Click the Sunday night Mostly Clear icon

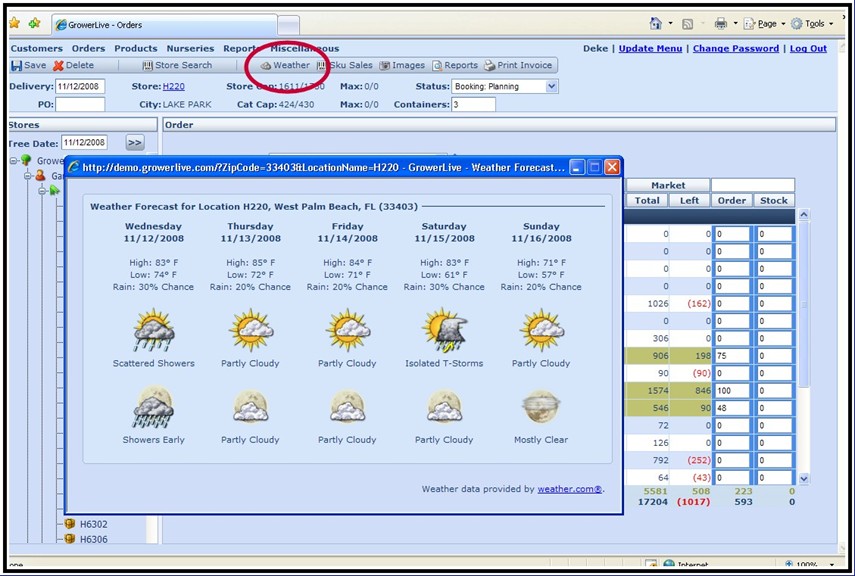click(541, 407)
